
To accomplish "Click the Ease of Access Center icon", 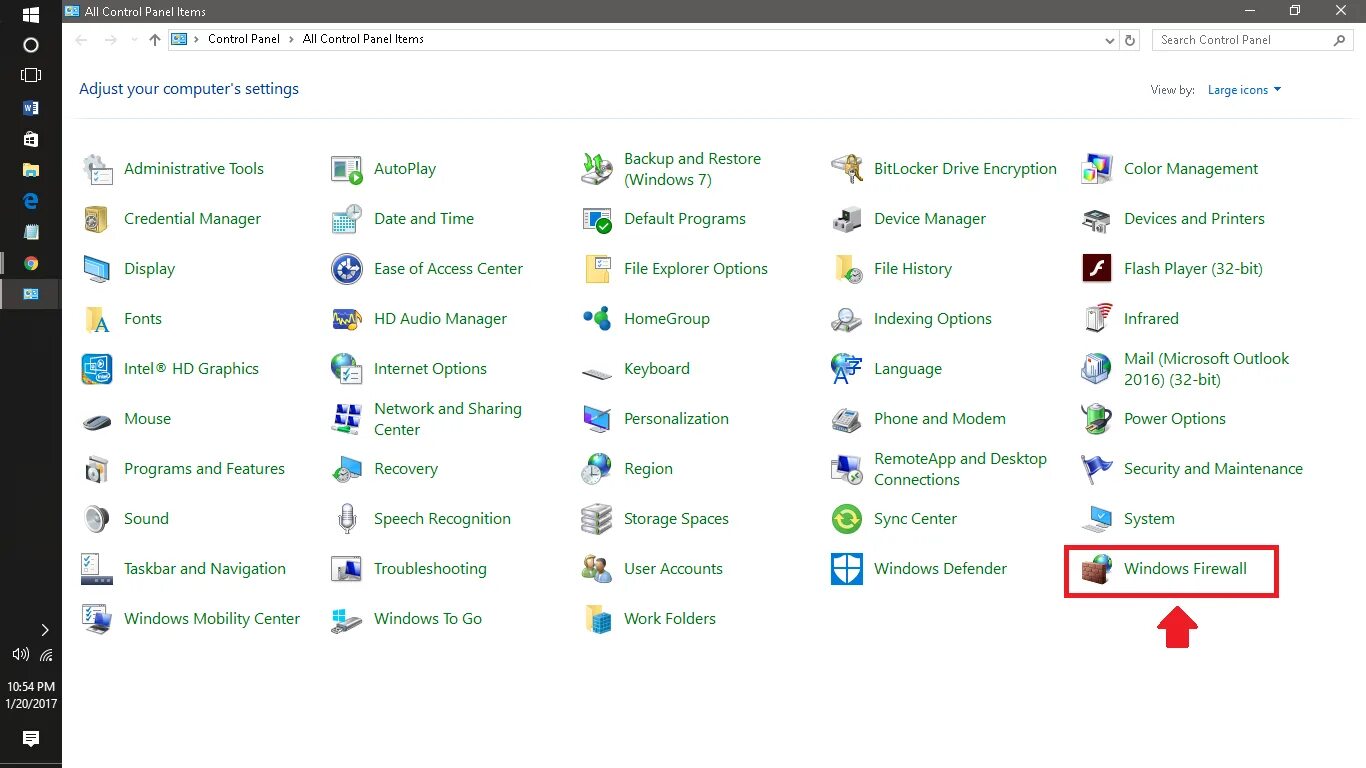I will pyautogui.click(x=347, y=269).
